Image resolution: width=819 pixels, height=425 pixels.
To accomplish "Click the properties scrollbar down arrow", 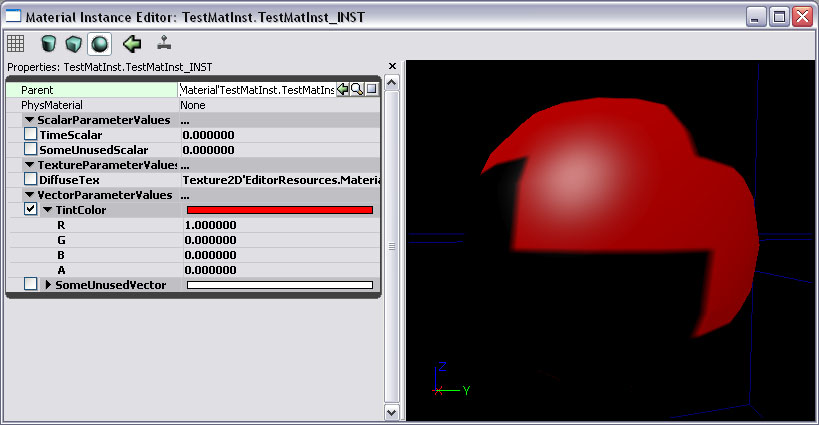I will pyautogui.click(x=392, y=412).
